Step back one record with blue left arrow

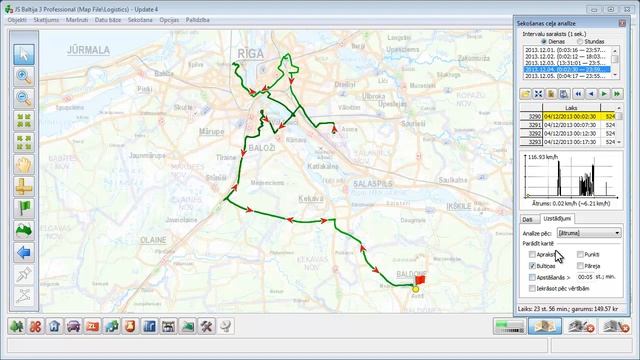click(591, 94)
